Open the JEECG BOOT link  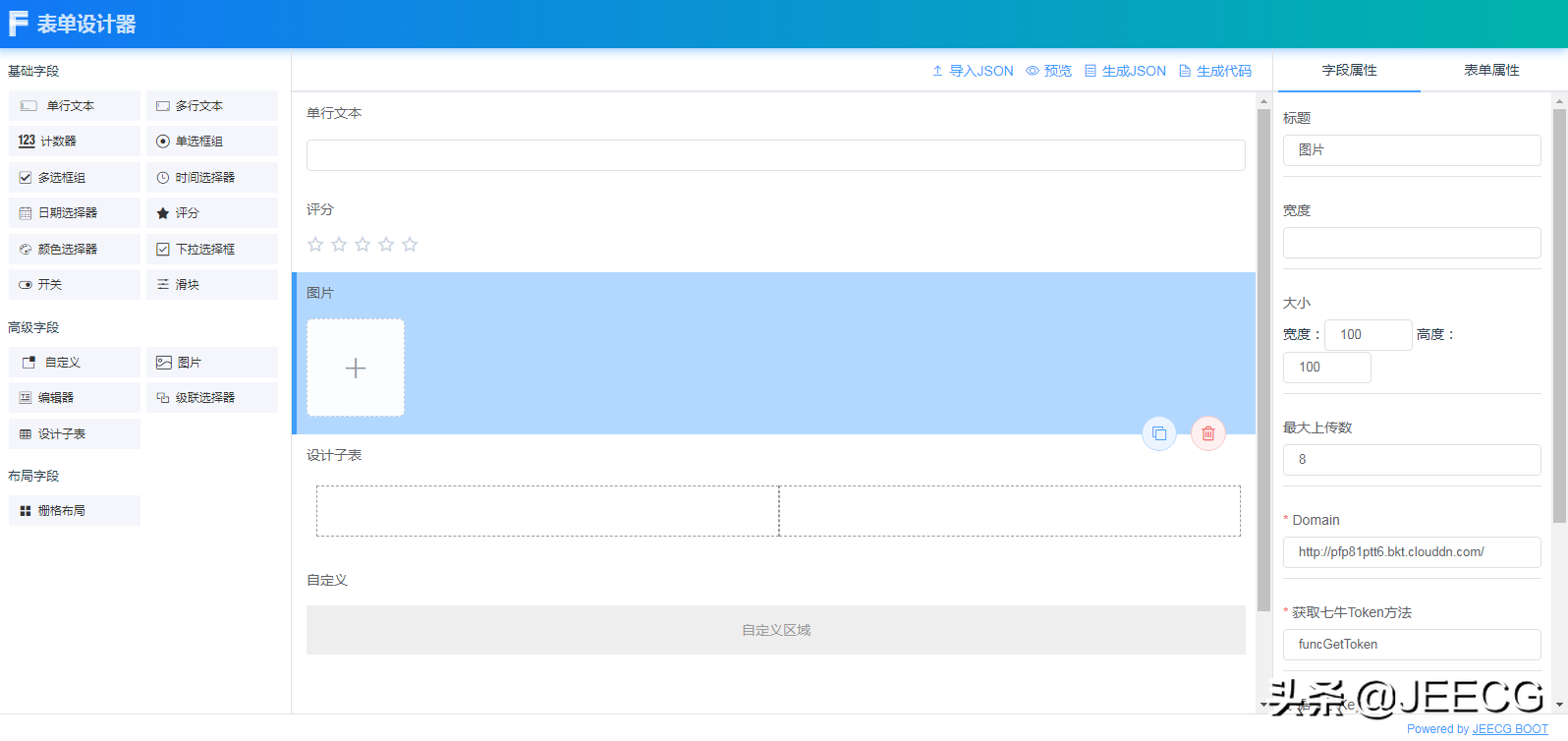pos(1510,729)
